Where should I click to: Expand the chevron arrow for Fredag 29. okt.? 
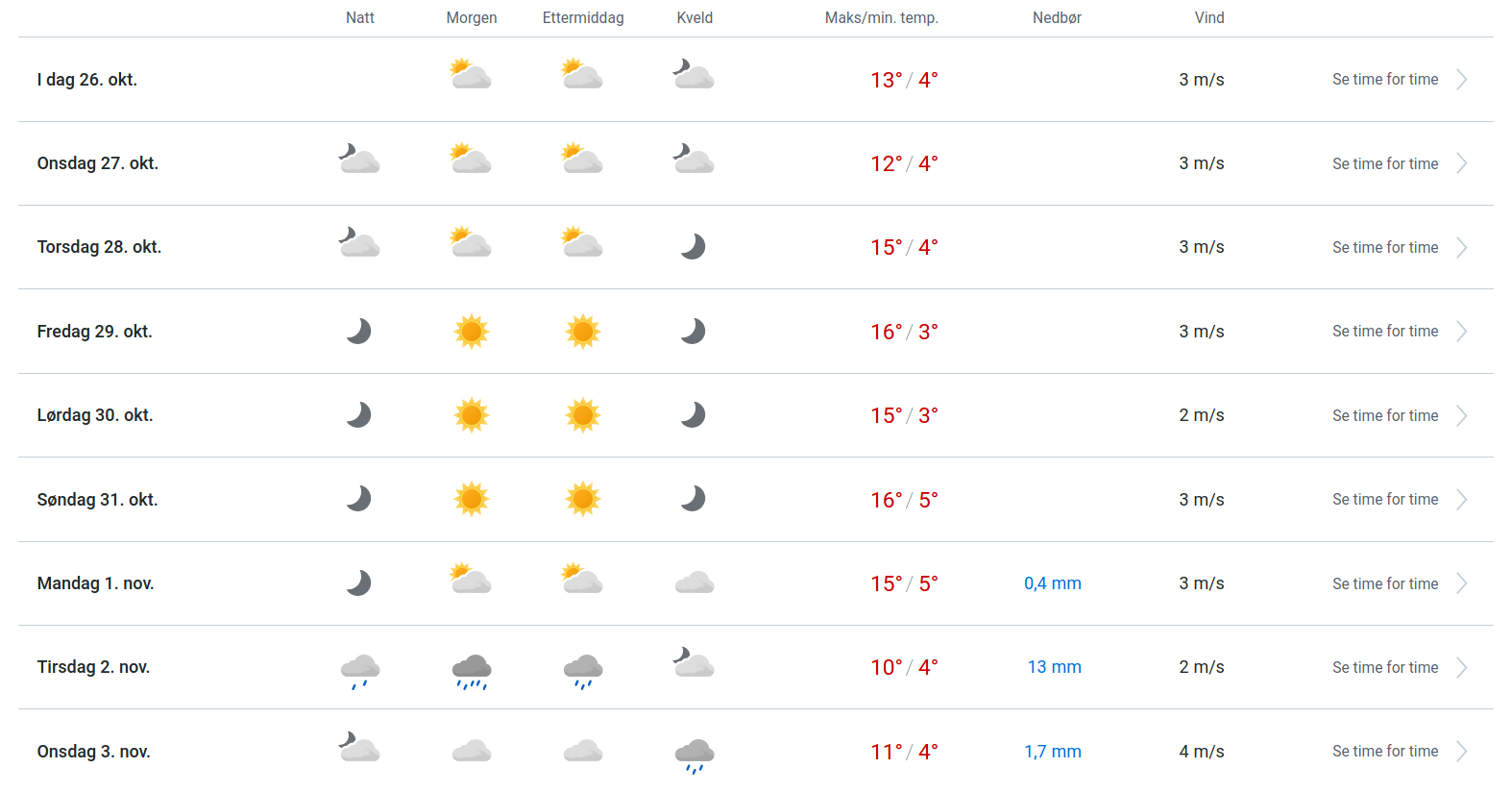click(x=1461, y=332)
